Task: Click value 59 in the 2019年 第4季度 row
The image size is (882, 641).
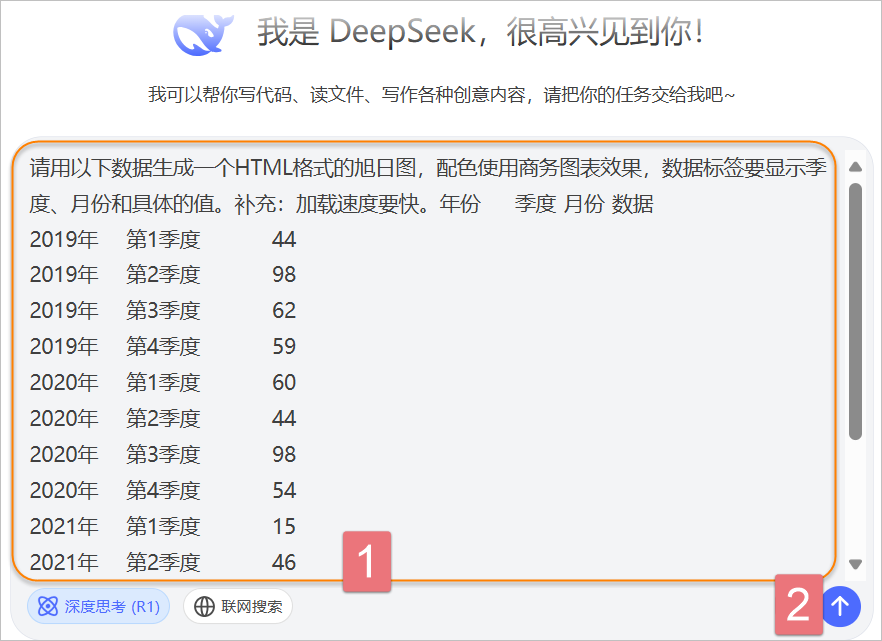Action: pos(284,347)
